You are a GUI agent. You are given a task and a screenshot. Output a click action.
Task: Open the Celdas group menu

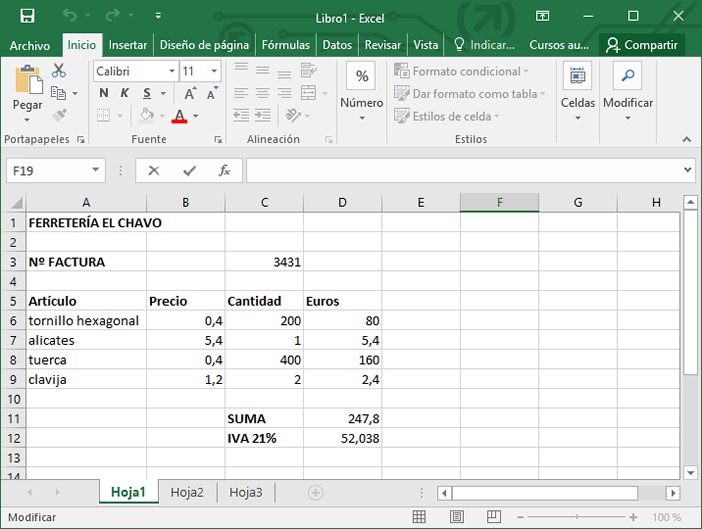tap(578, 93)
